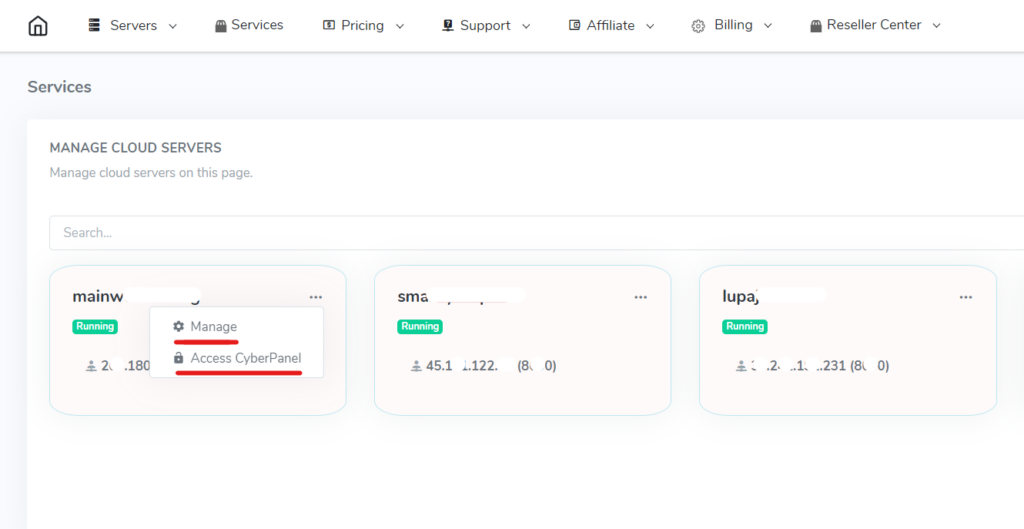Expand the Reseller Center dropdown chevron
This screenshot has width=1024, height=529.
pos(936,26)
